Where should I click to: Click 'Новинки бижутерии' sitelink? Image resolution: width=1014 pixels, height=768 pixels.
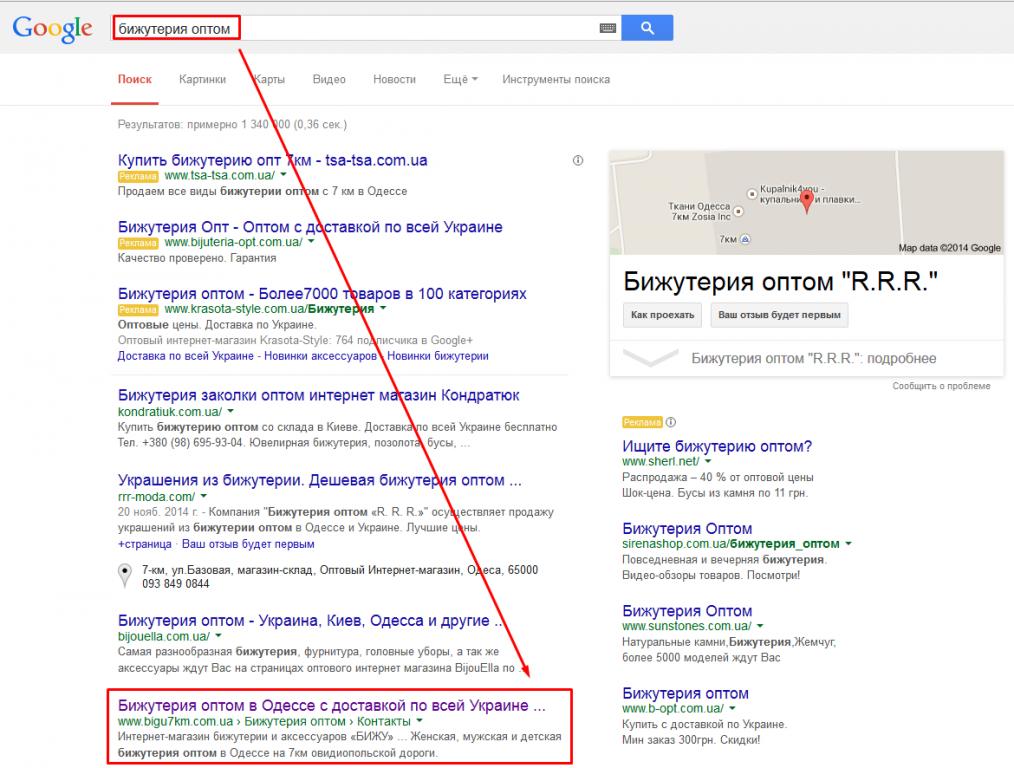click(x=438, y=356)
